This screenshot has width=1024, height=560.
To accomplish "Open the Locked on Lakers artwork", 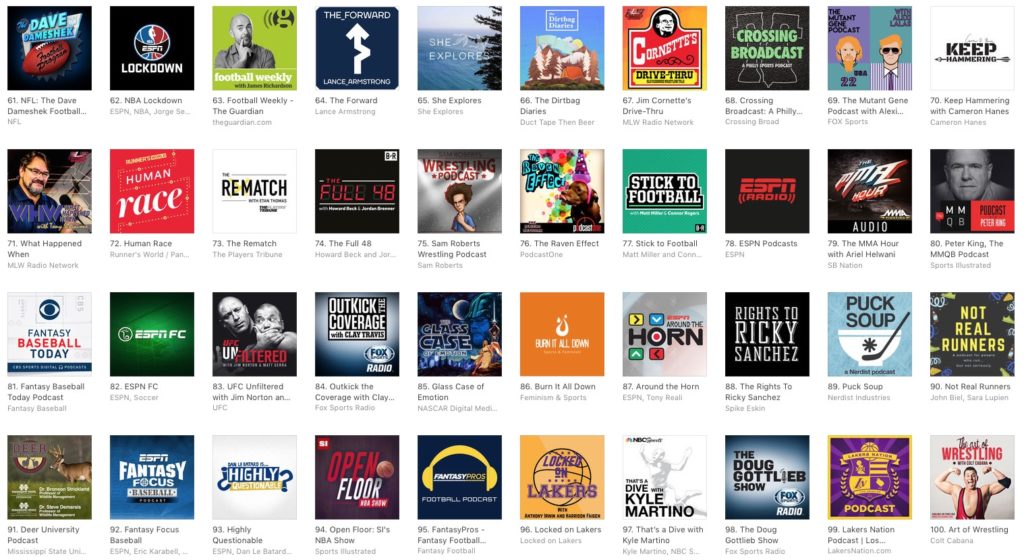I will click(562, 477).
